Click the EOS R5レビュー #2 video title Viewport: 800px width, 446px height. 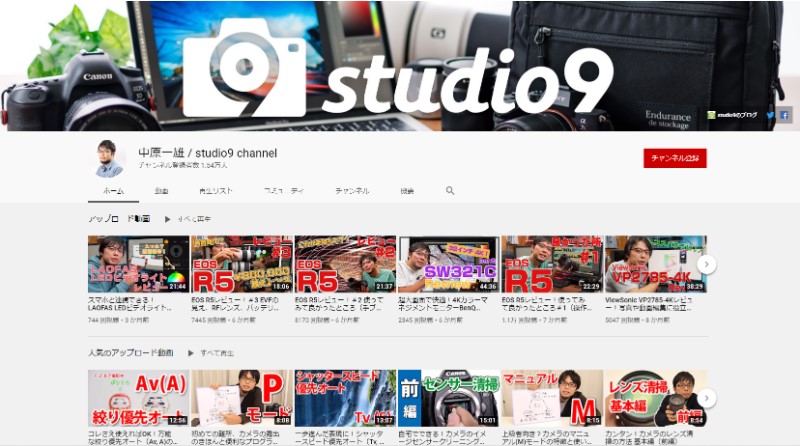tap(339, 304)
